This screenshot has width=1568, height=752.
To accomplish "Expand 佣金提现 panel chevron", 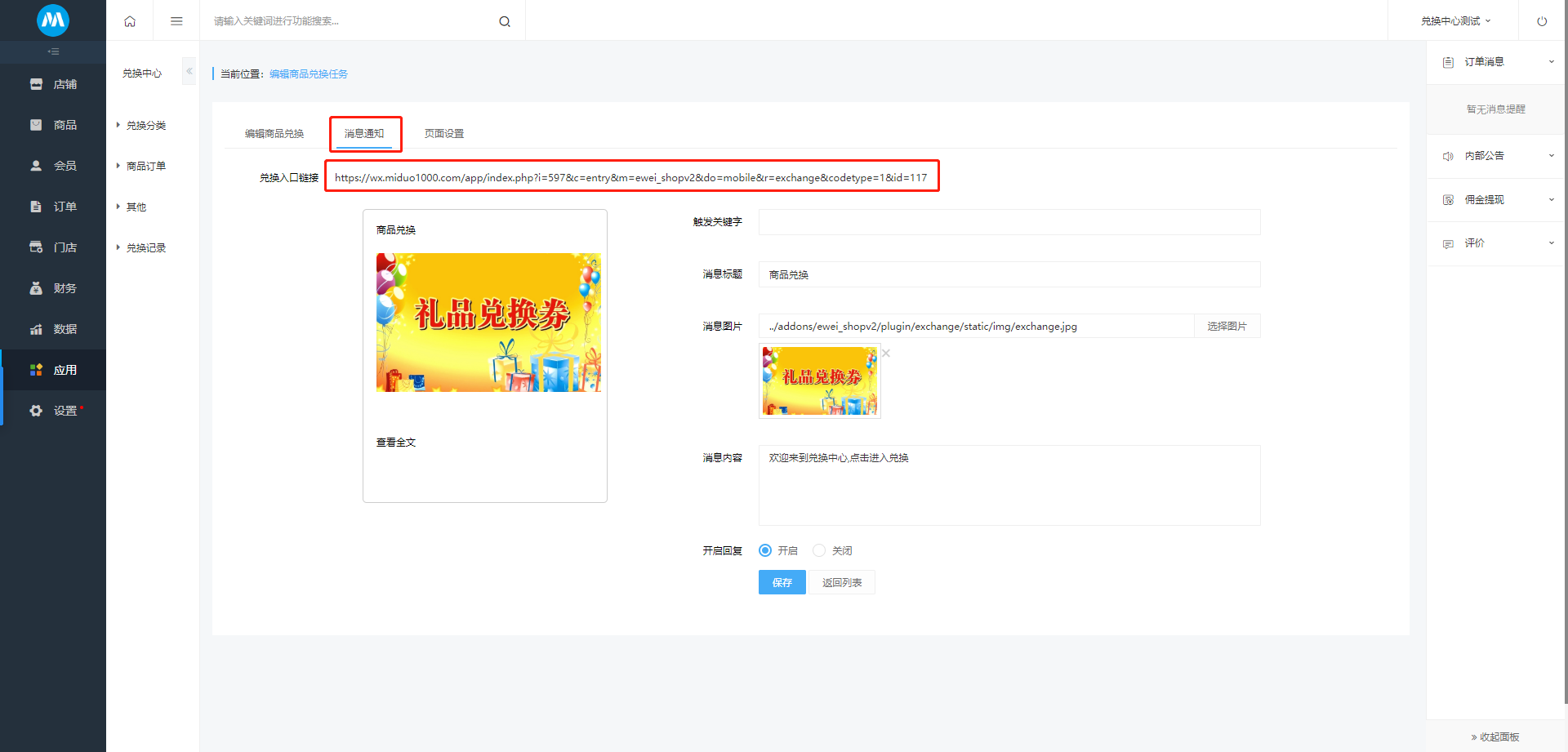I will [1552, 200].
